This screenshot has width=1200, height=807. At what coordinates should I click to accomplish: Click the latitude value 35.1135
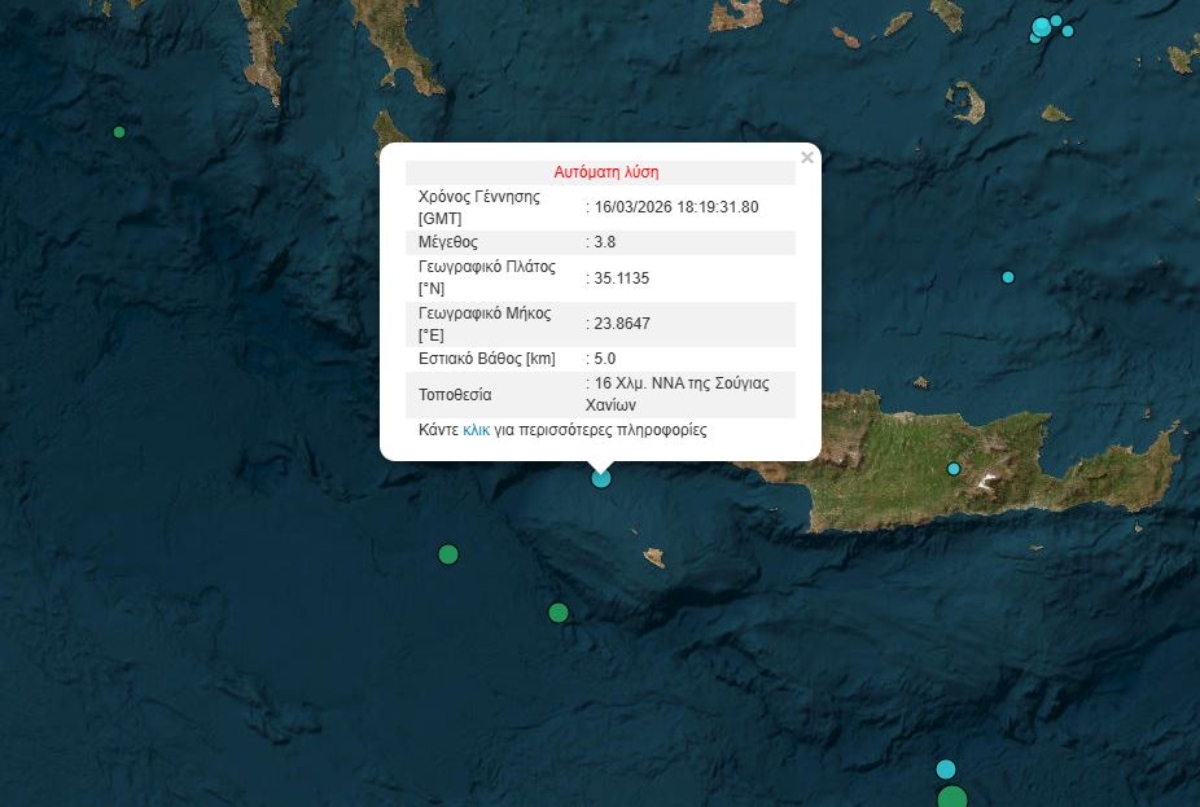[x=621, y=278]
